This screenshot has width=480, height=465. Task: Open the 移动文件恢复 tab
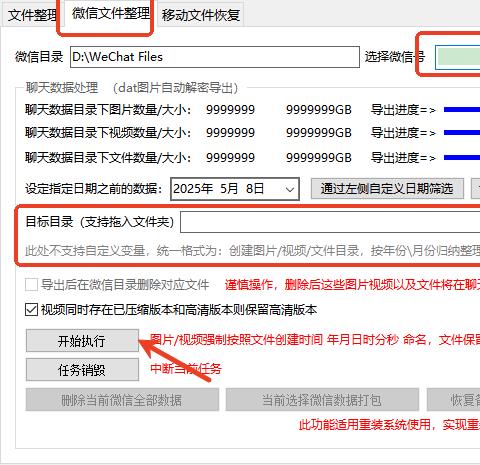pyautogui.click(x=201, y=15)
